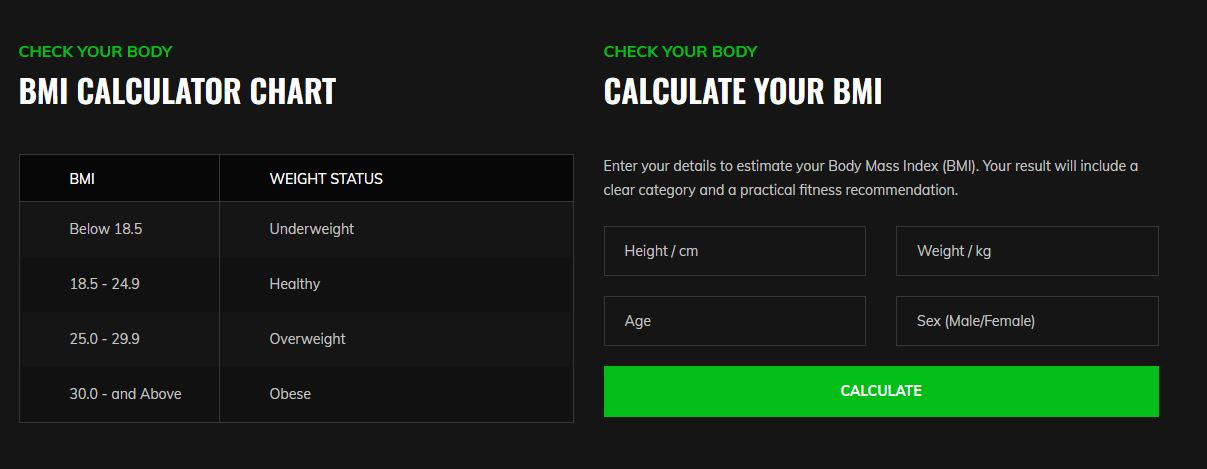This screenshot has height=469, width=1207.
Task: Select the 'Below 18.5' table cell
Action: pos(106,229)
